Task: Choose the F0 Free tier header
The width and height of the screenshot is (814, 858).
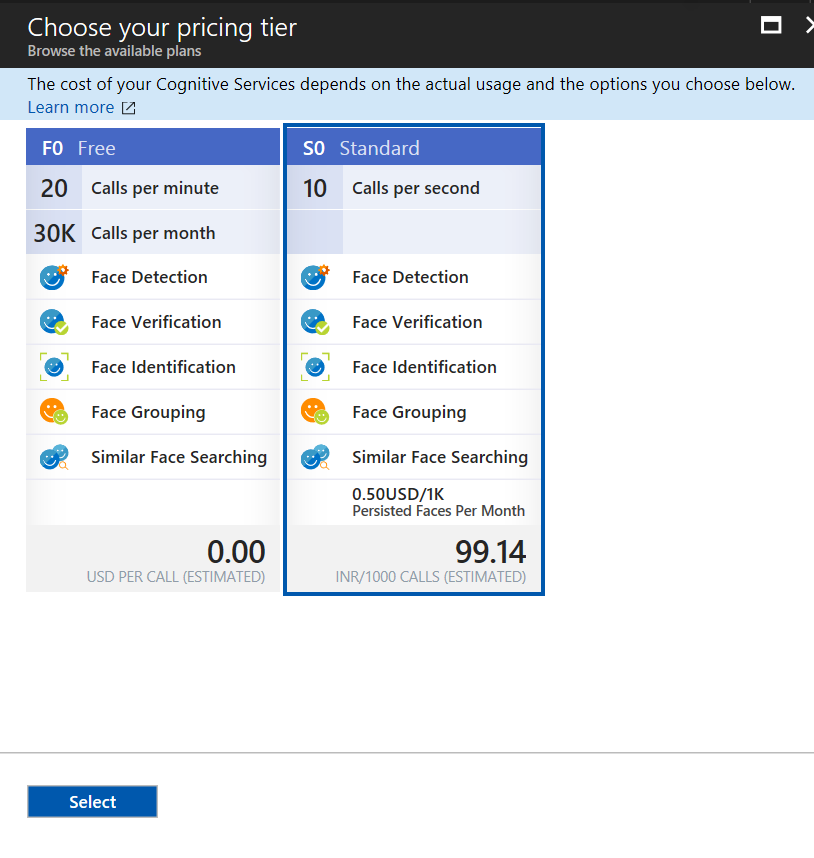Action: (x=153, y=147)
